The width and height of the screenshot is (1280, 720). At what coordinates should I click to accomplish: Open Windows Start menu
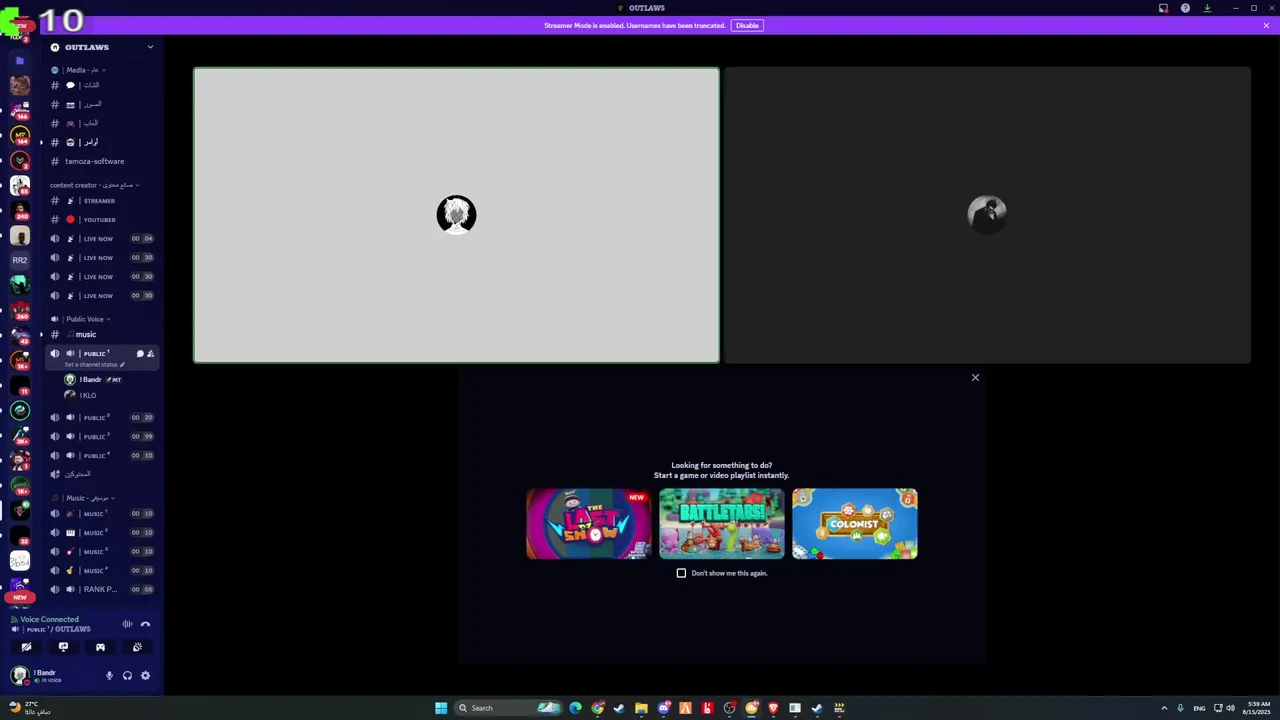click(x=441, y=708)
